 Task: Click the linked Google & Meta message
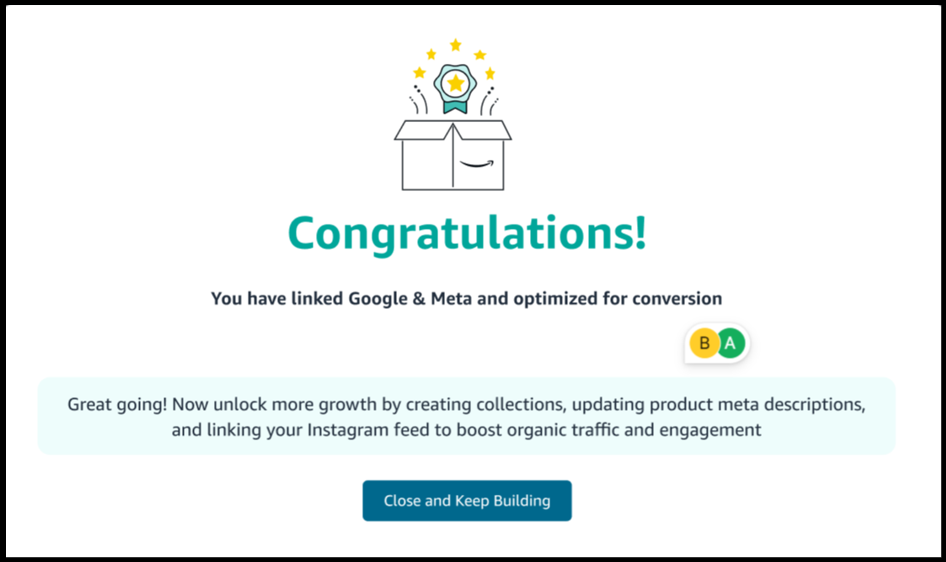pos(466,298)
